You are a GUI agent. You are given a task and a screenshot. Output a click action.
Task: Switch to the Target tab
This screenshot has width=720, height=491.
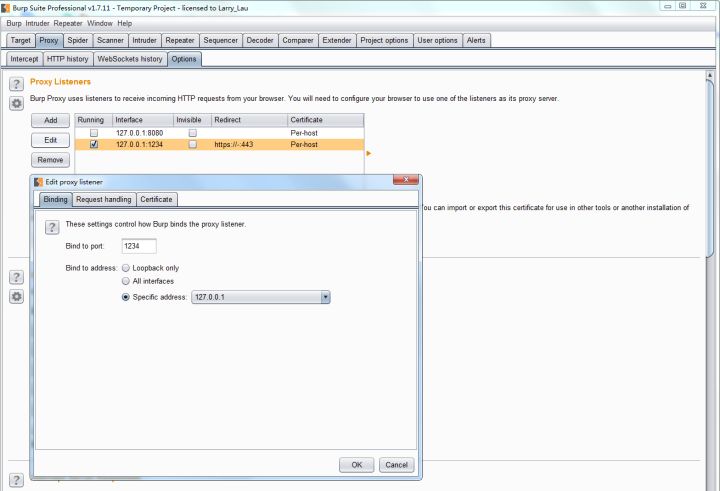click(21, 40)
